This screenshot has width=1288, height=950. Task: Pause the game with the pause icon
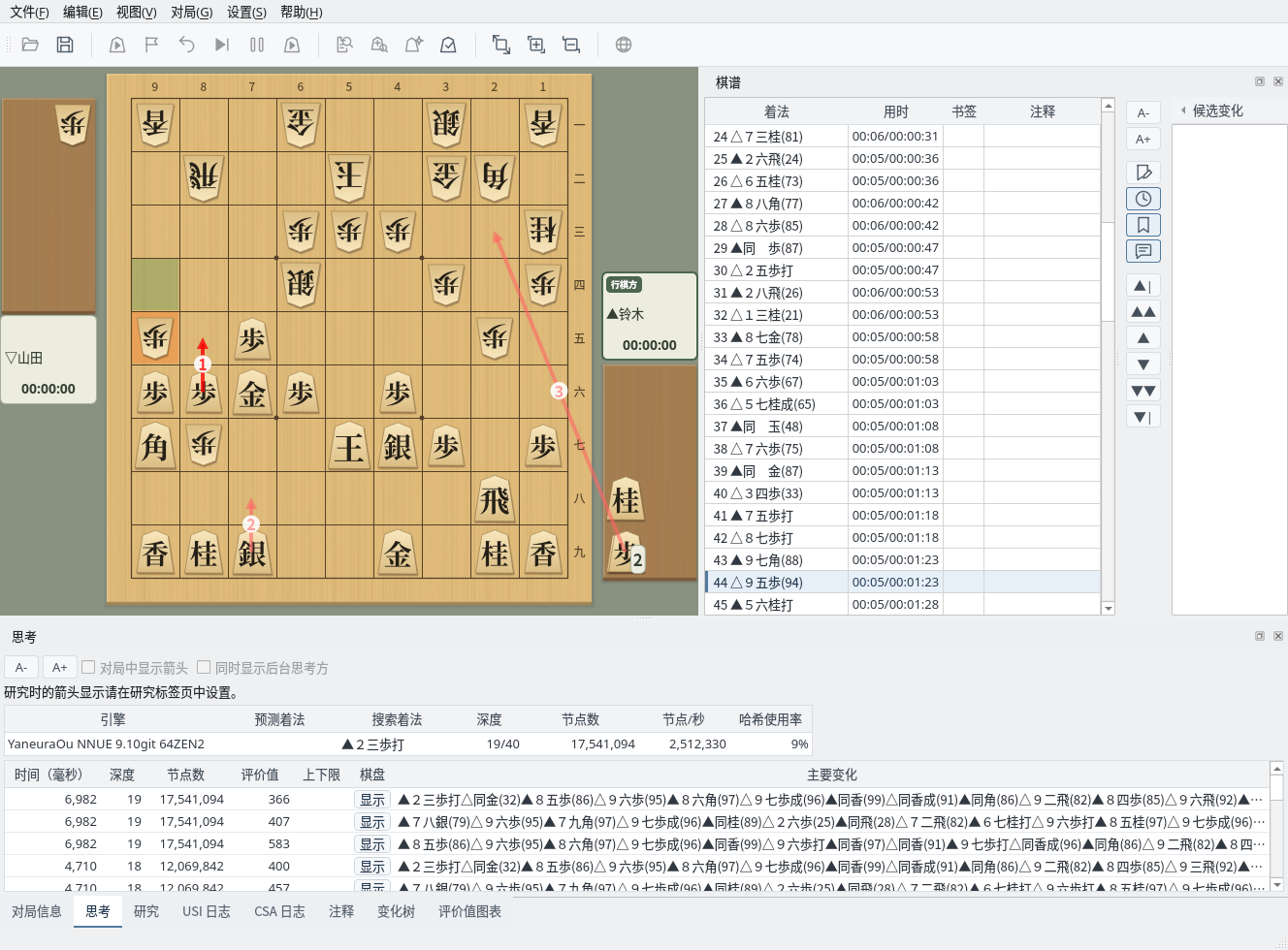pos(257,45)
